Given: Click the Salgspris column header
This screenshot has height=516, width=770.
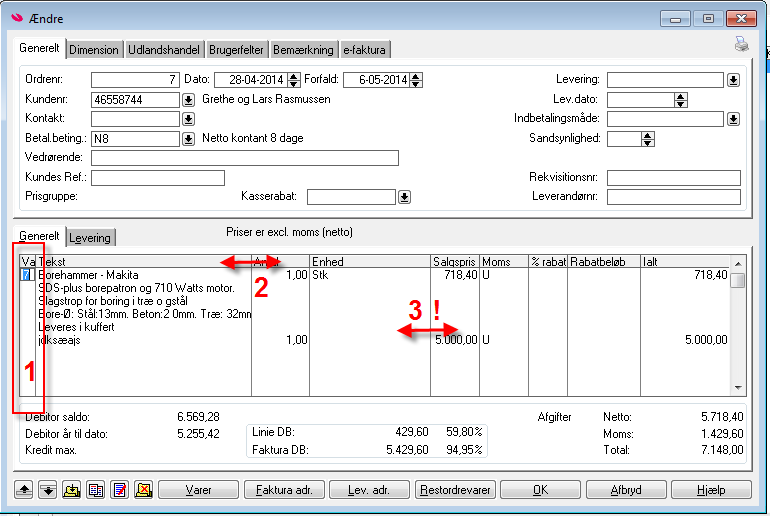Looking at the screenshot, I should [x=455, y=262].
